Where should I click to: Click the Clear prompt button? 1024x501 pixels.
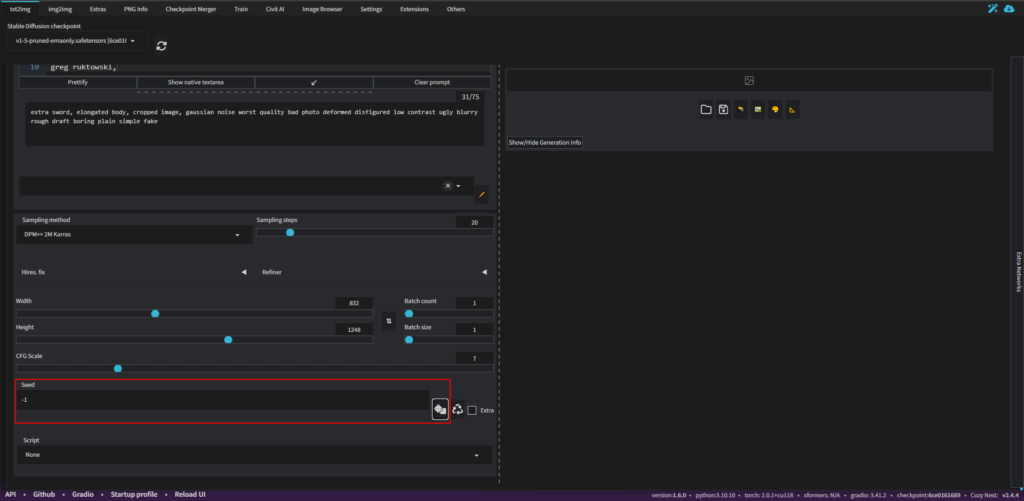click(433, 82)
